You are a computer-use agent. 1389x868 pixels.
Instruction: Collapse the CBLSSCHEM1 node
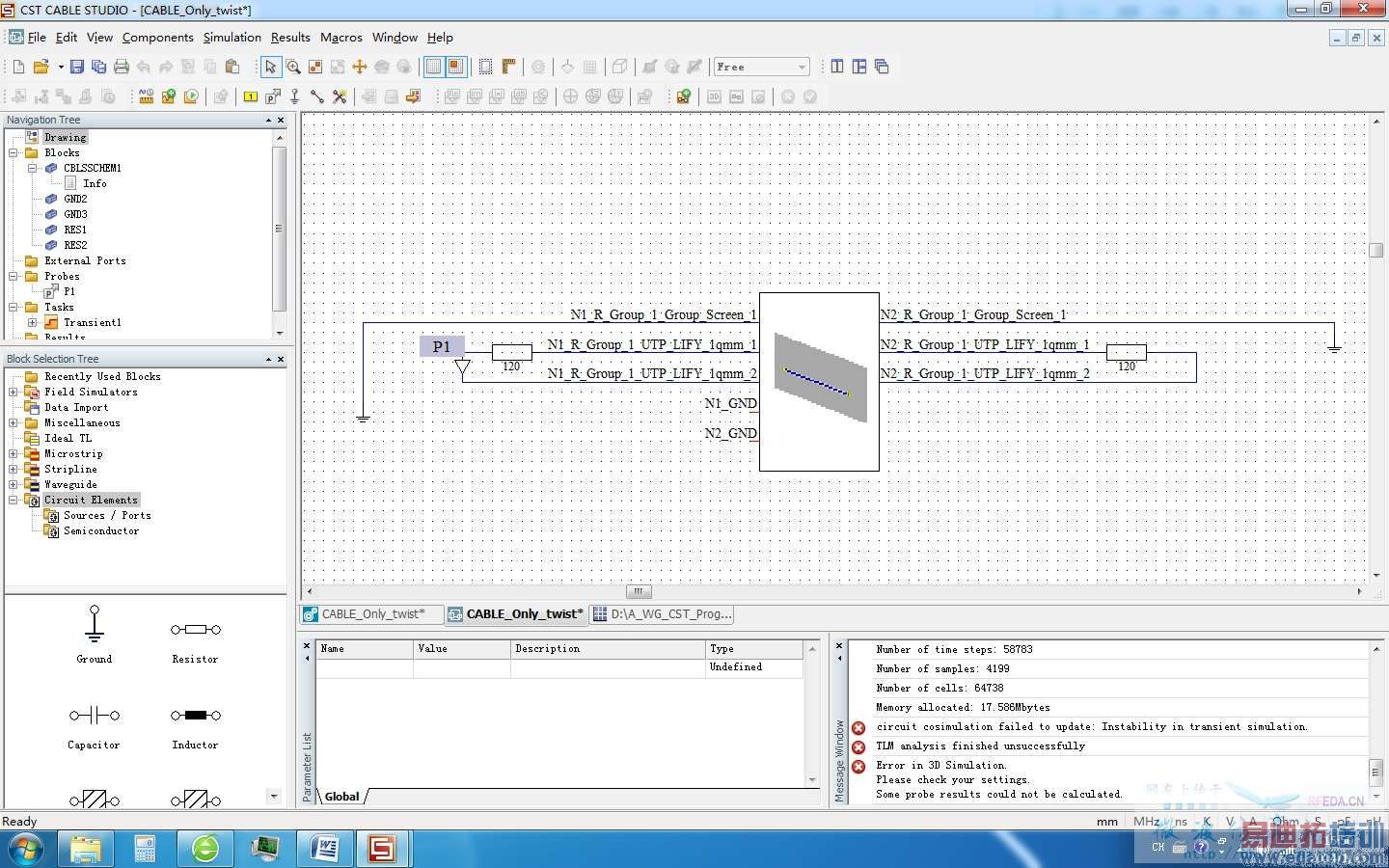point(33,168)
